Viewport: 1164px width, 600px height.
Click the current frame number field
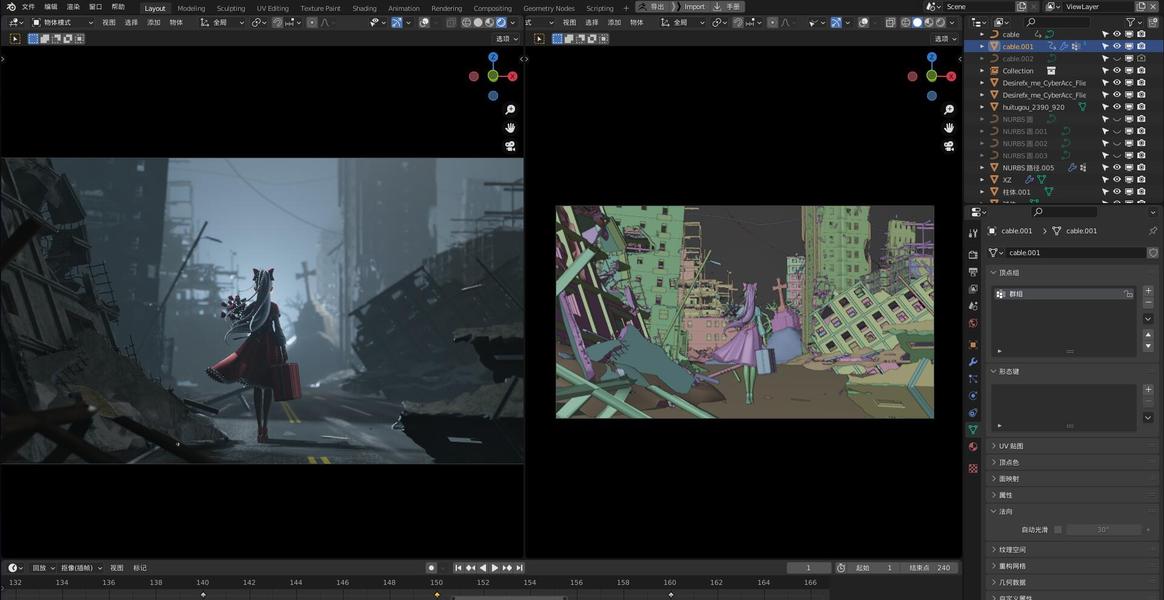pos(808,567)
